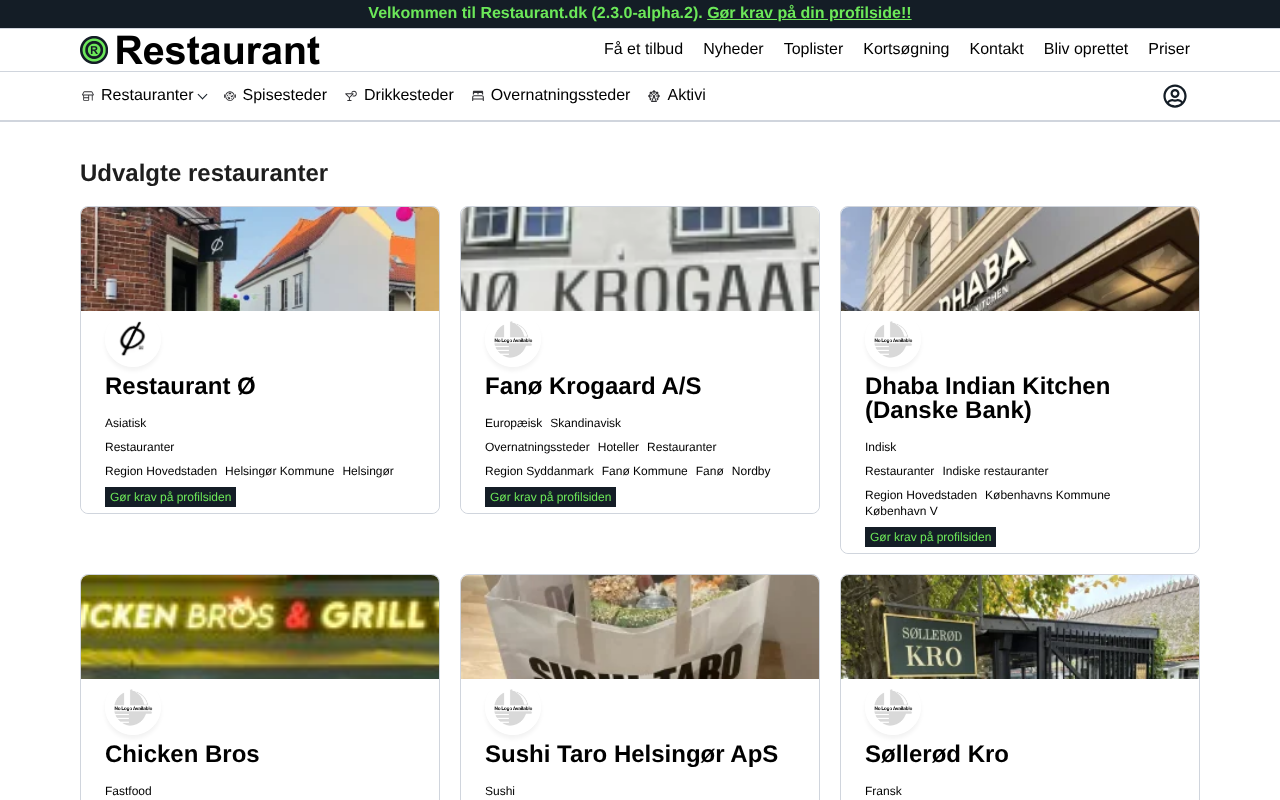Select the Skandinavisk cuisine tag
Screen dimensions: 1280x800
(x=585, y=423)
